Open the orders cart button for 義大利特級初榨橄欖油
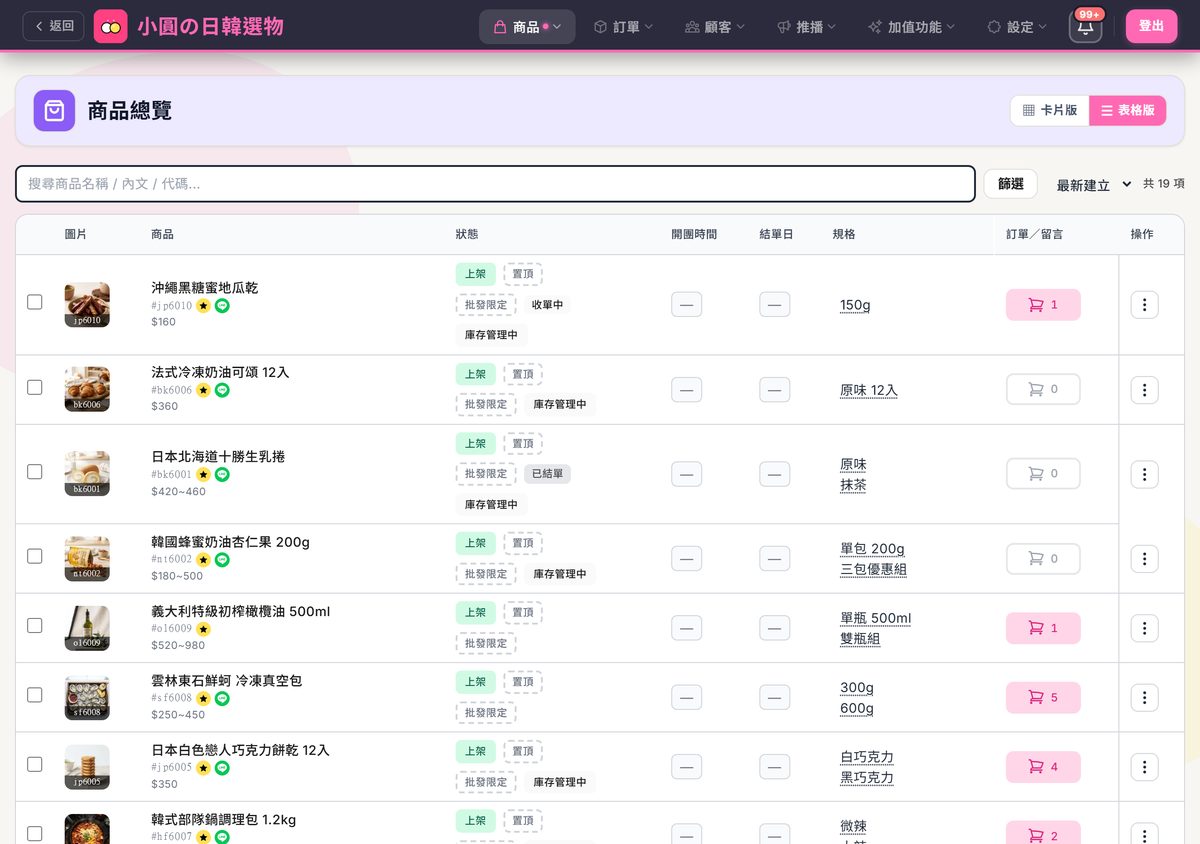Screen dimensions: 1200x844 (1043, 628)
